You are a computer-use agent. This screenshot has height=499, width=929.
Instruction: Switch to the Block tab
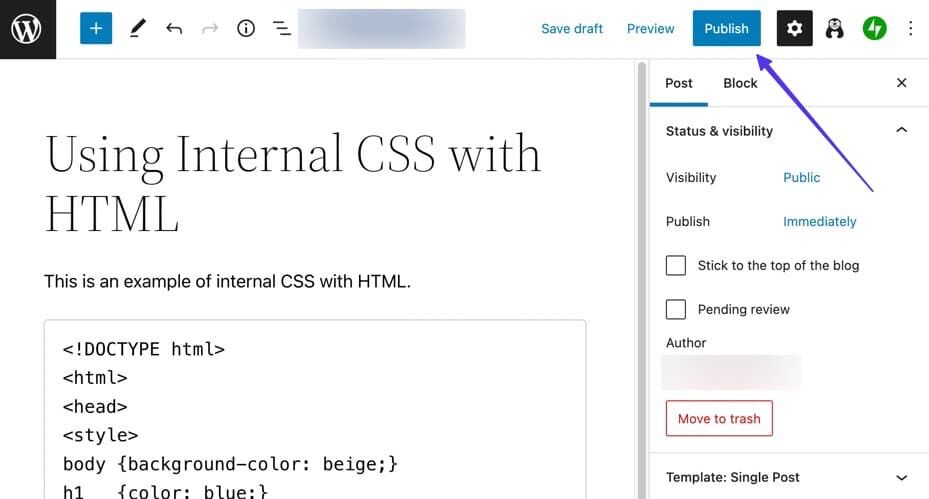pyautogui.click(x=740, y=83)
